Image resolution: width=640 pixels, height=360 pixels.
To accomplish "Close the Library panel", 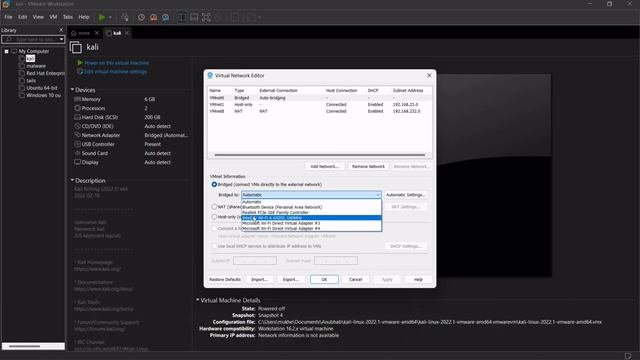I will tap(61, 30).
